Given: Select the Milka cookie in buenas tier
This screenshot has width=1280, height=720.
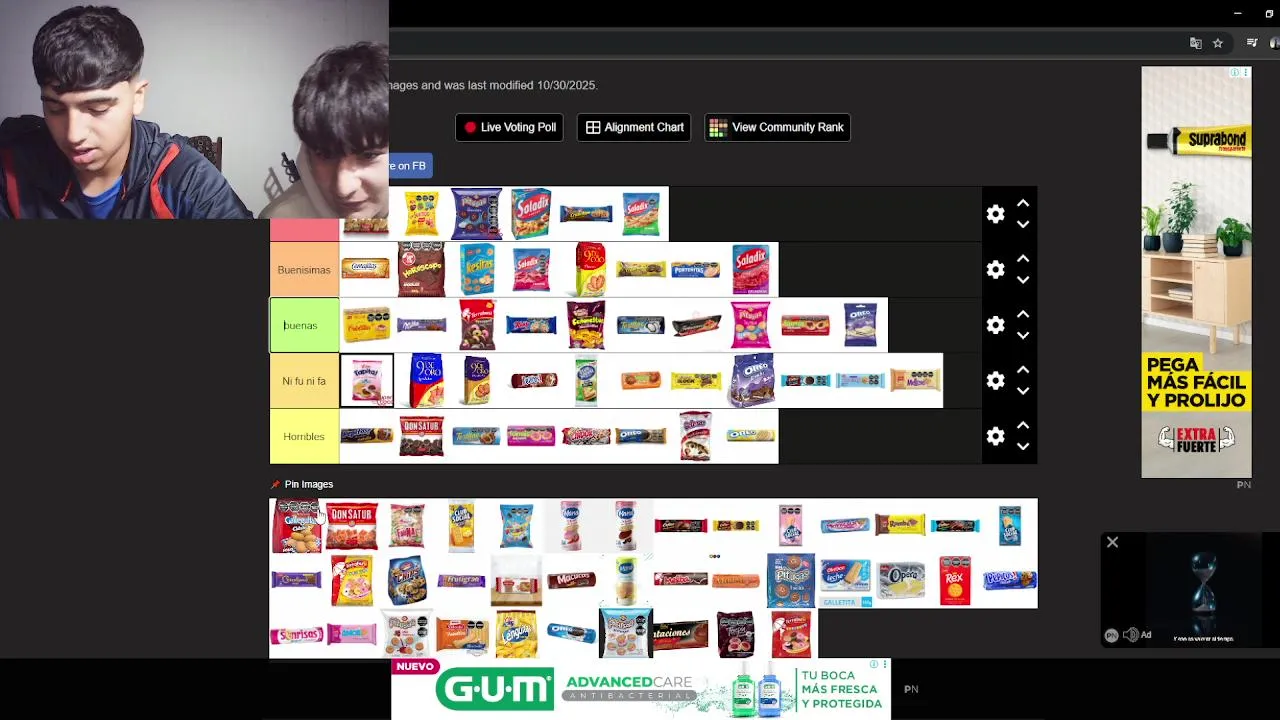Looking at the screenshot, I should click(421, 325).
